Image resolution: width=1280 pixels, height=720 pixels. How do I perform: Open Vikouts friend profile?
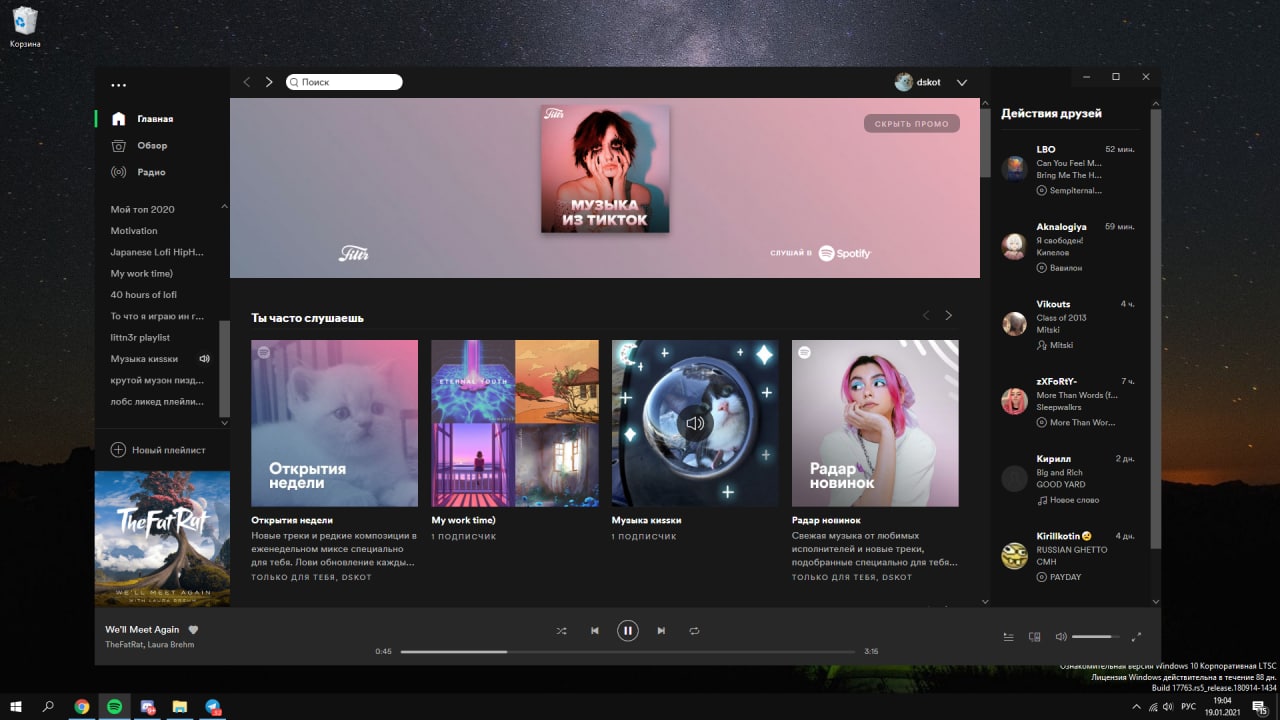(1053, 304)
